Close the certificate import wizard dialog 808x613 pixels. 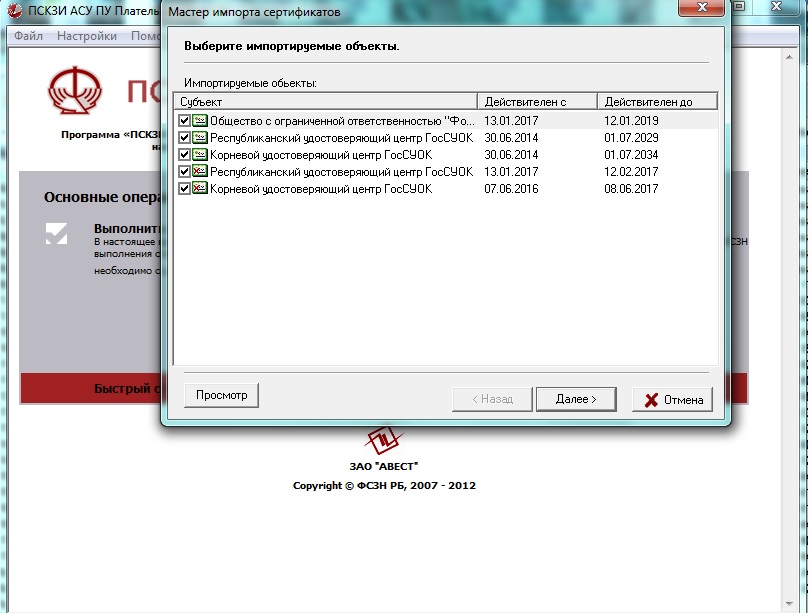coord(701,7)
